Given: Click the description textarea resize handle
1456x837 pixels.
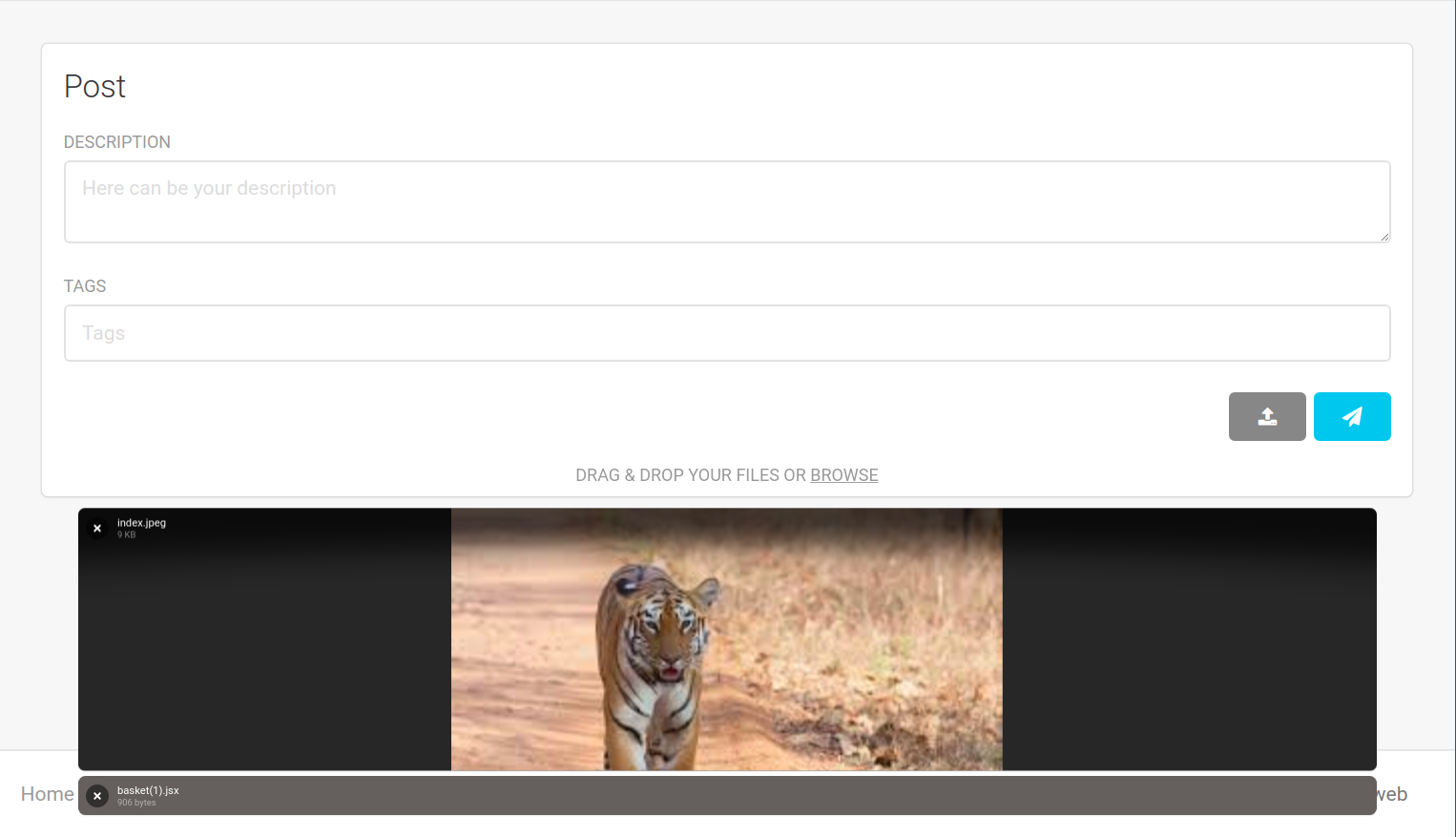Looking at the screenshot, I should pyautogui.click(x=1384, y=237).
